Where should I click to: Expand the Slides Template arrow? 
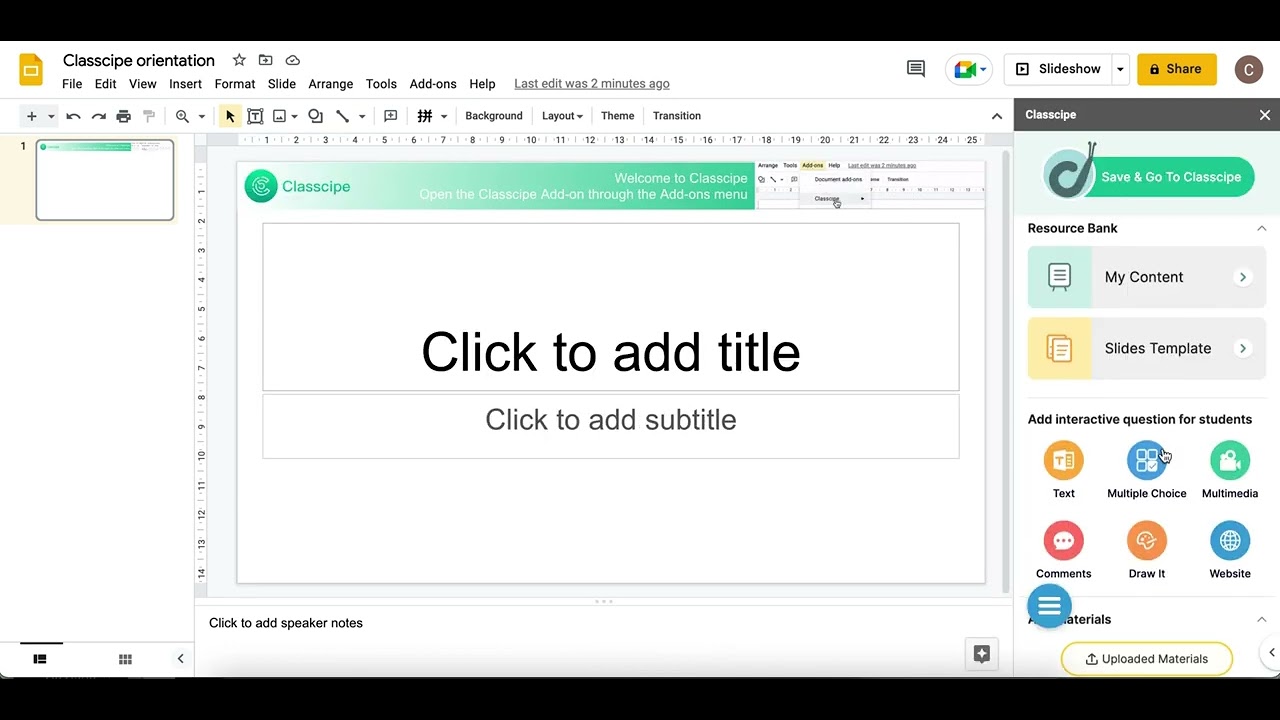click(1242, 348)
